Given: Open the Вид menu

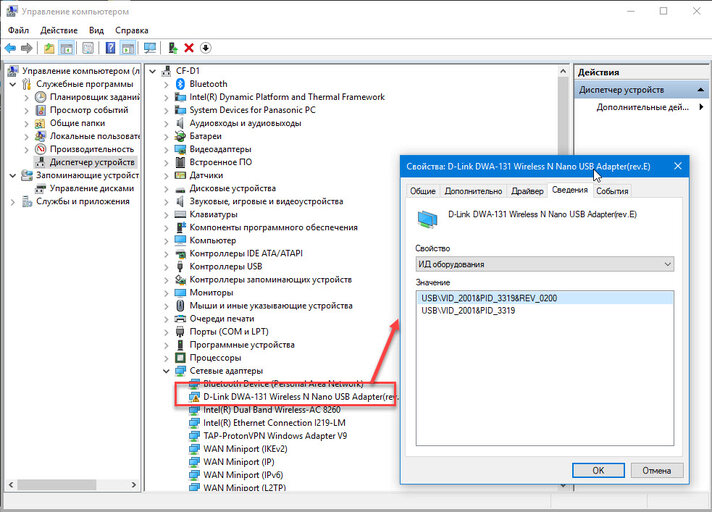Looking at the screenshot, I should pyautogui.click(x=96, y=30).
